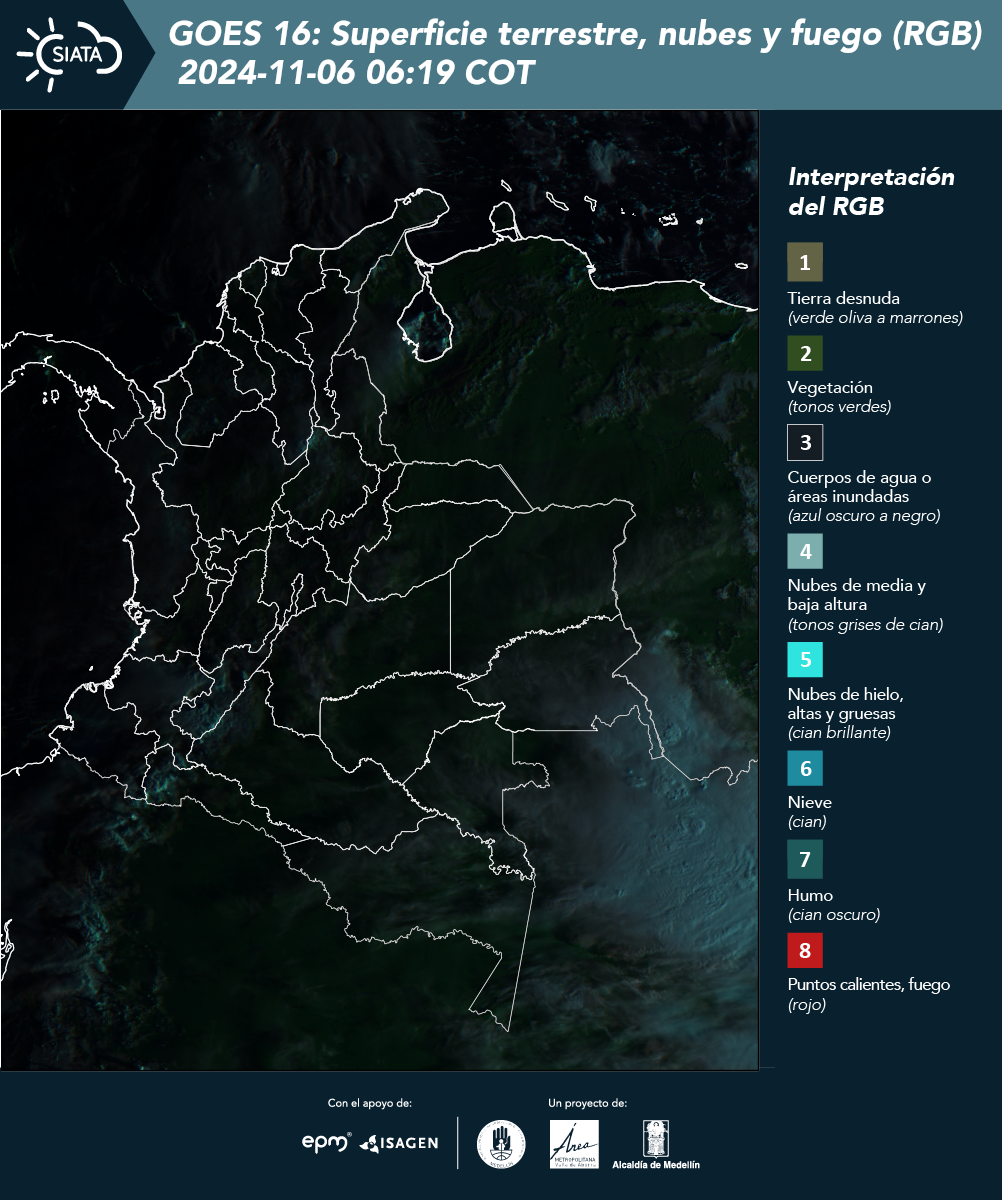Click legend swatch number 7 Humo
This screenshot has height=1200, width=1002.
[805, 859]
